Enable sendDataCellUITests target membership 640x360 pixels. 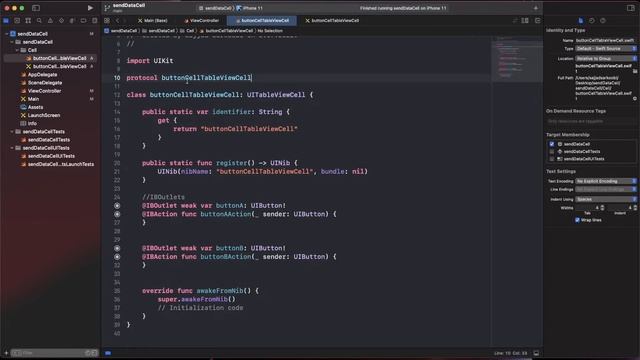click(552, 159)
